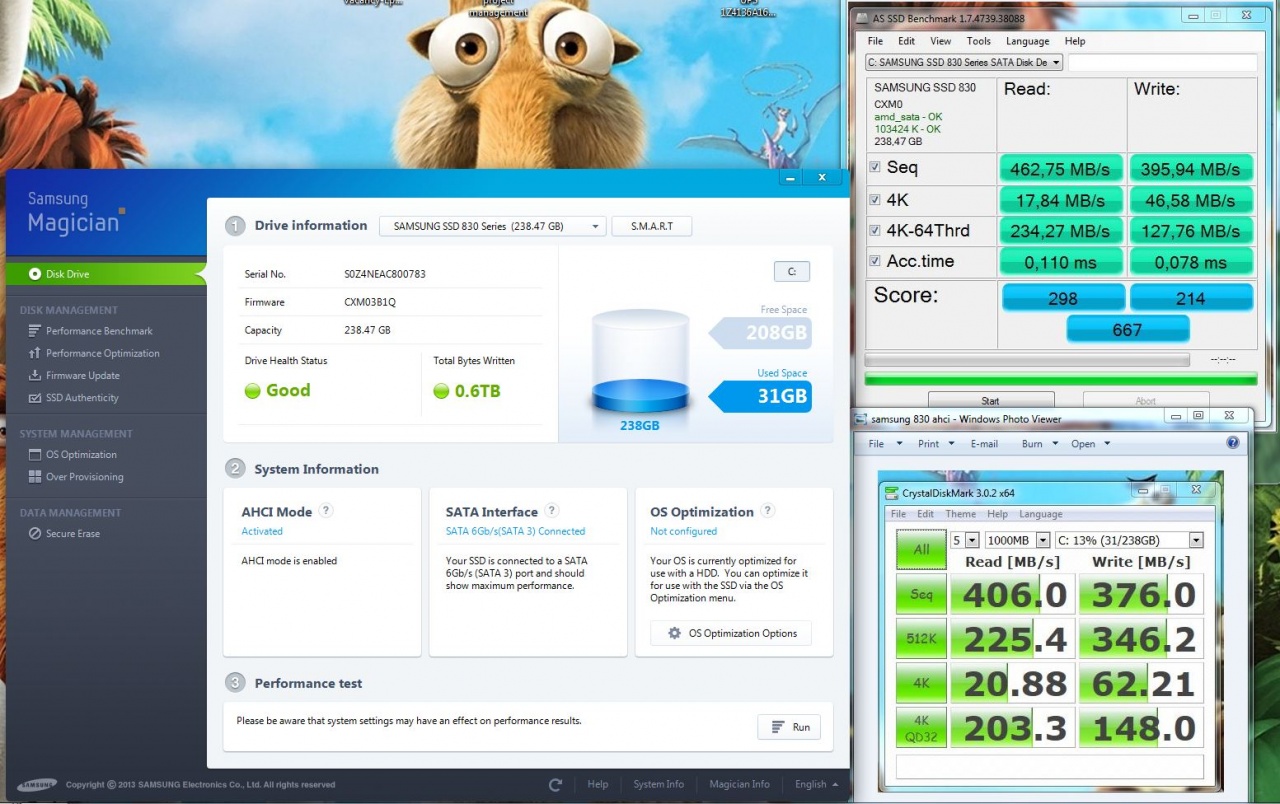The height and width of the screenshot is (804, 1280).
Task: Click the help icon beside SATA Interface
Action: tap(551, 510)
